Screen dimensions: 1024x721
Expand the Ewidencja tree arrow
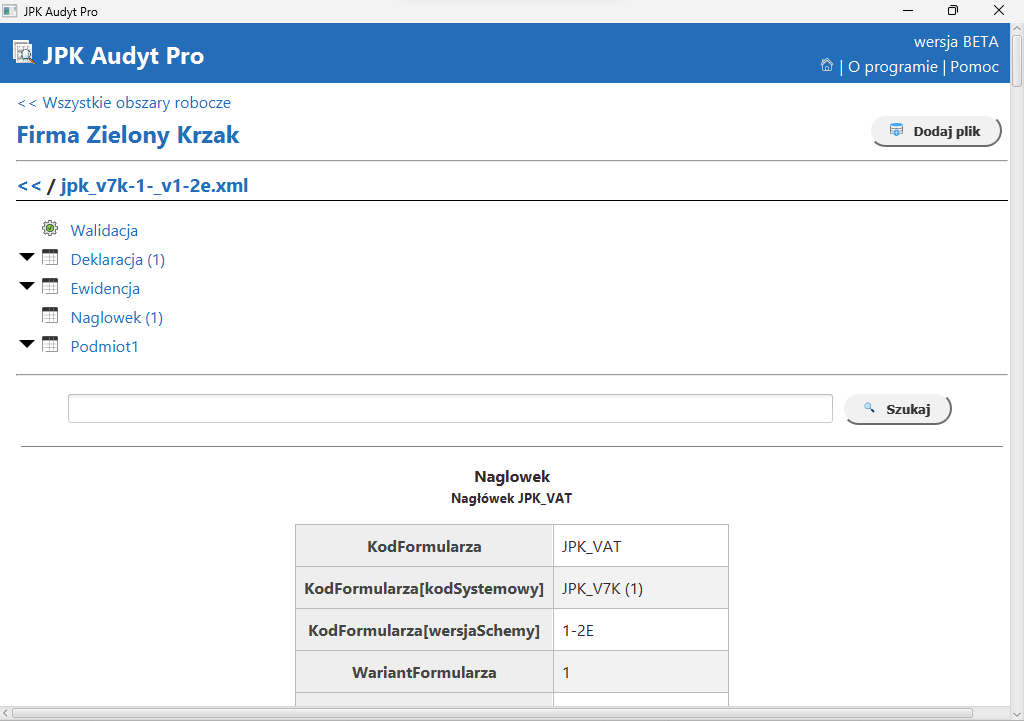pyautogui.click(x=27, y=286)
